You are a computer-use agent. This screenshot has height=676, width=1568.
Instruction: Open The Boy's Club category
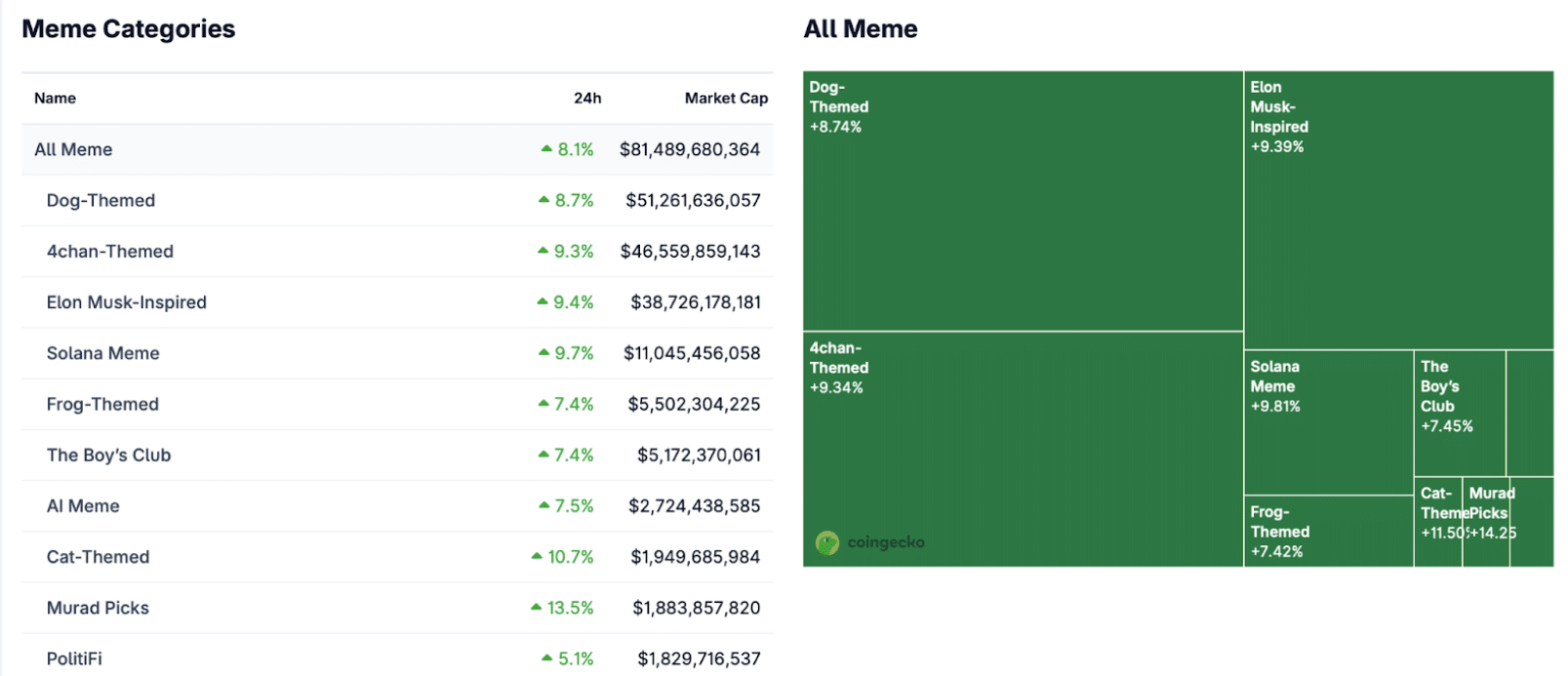[108, 455]
